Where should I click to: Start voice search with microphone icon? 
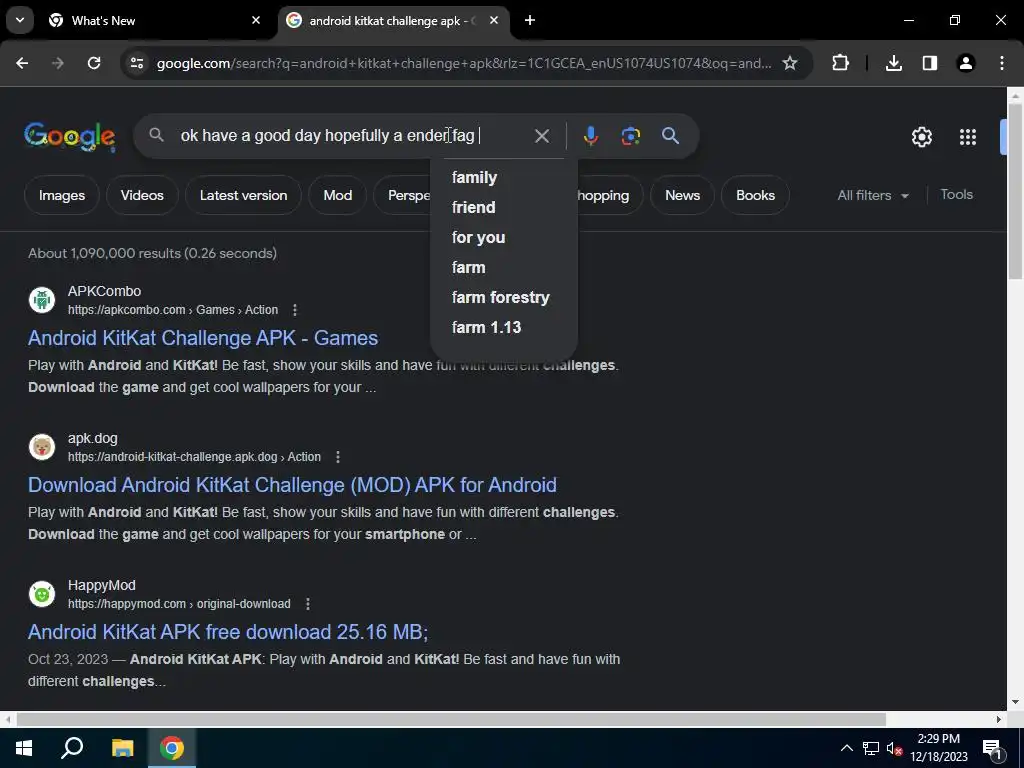click(x=590, y=136)
